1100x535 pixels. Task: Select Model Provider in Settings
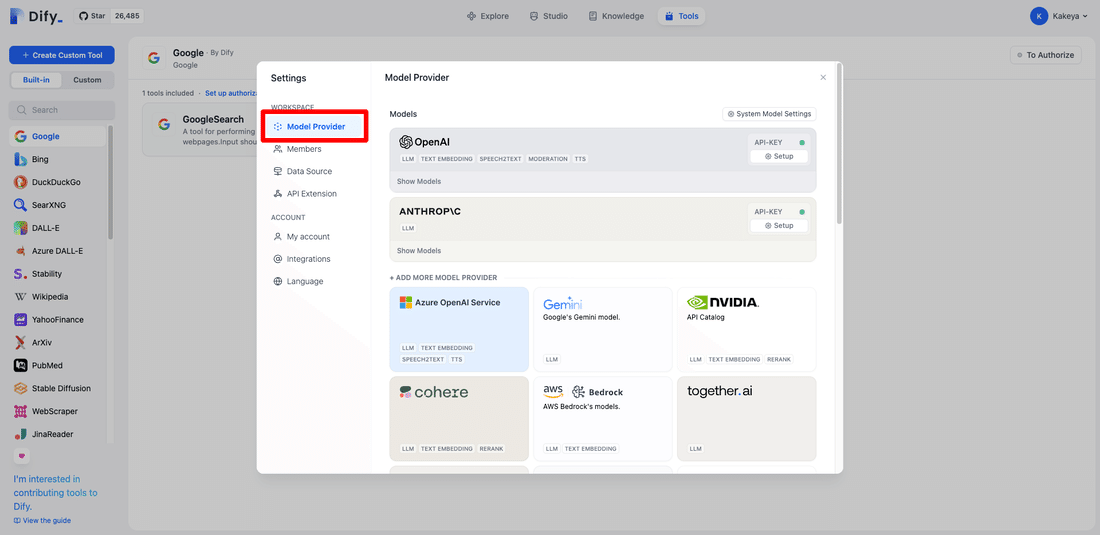click(314, 127)
